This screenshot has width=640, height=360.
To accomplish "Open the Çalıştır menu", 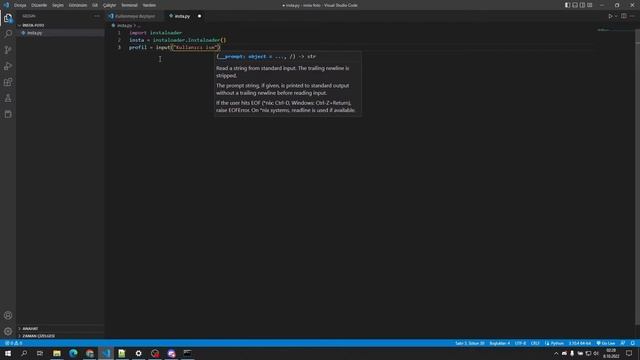I will (109, 5).
